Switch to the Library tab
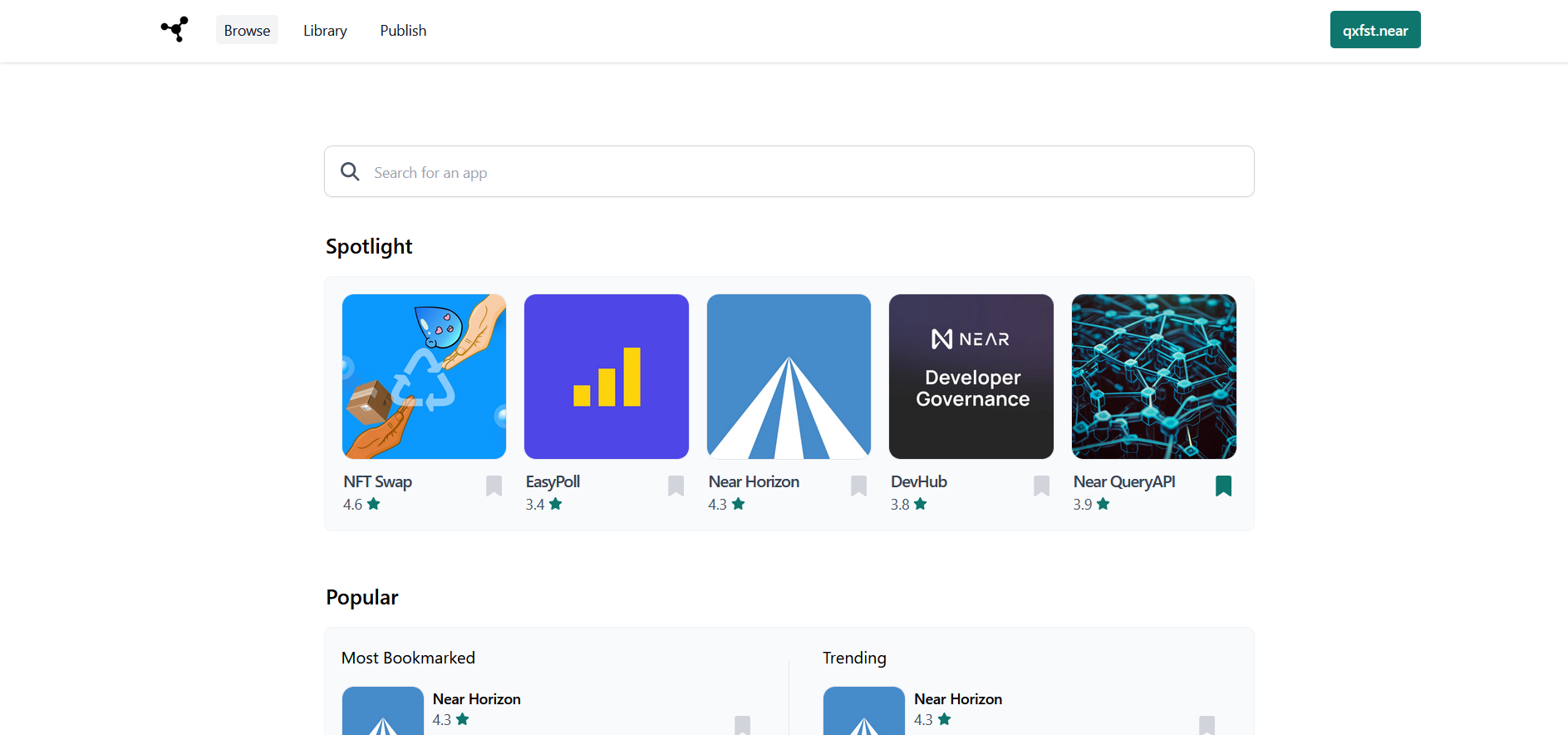This screenshot has width=1568, height=735. coord(325,30)
